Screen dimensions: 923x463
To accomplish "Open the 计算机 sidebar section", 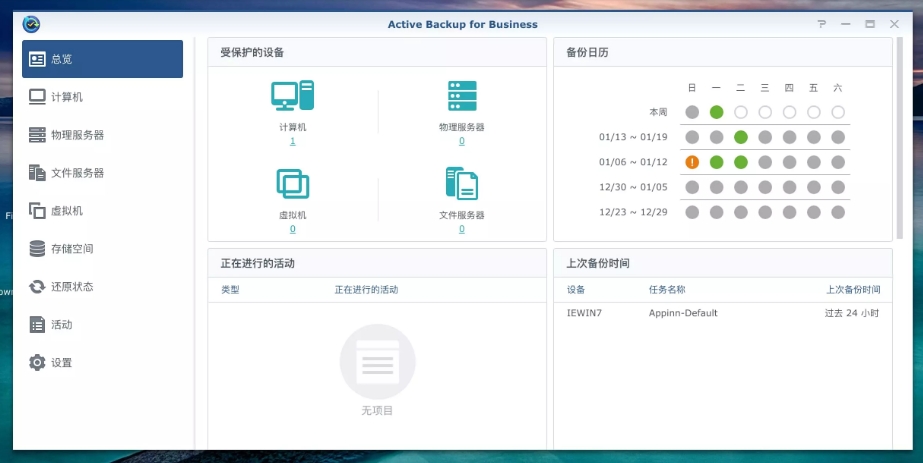I will pos(102,97).
